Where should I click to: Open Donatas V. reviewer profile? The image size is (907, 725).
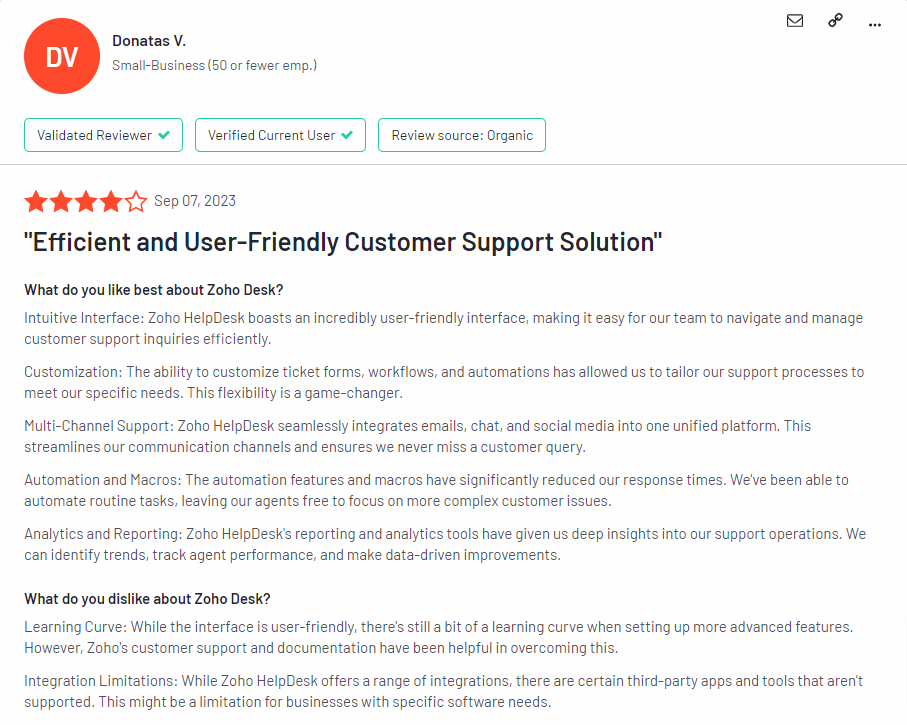149,40
